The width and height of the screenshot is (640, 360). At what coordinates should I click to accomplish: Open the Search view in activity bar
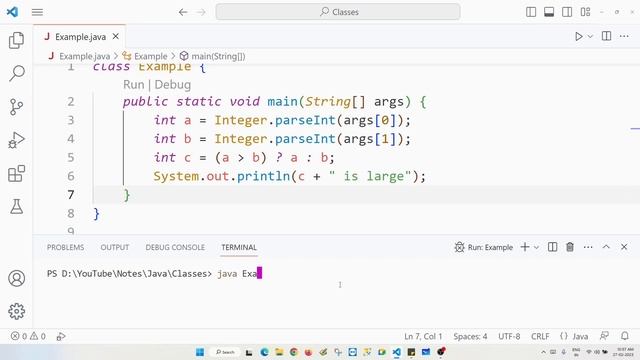coord(16,73)
